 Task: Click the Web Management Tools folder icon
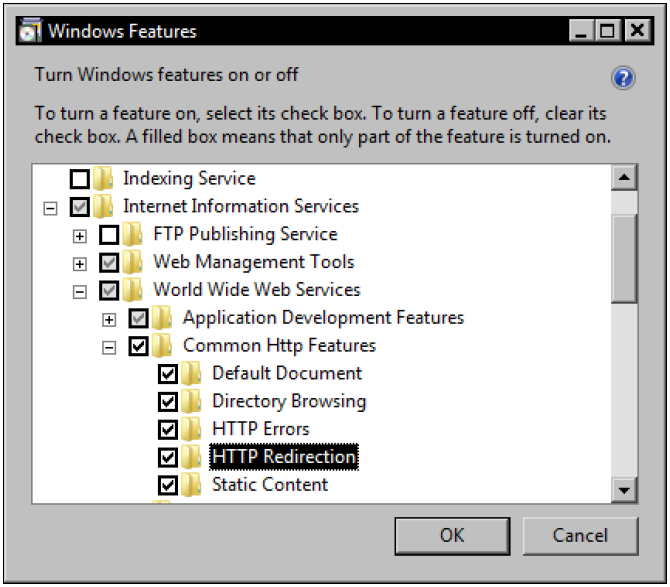(x=132, y=262)
